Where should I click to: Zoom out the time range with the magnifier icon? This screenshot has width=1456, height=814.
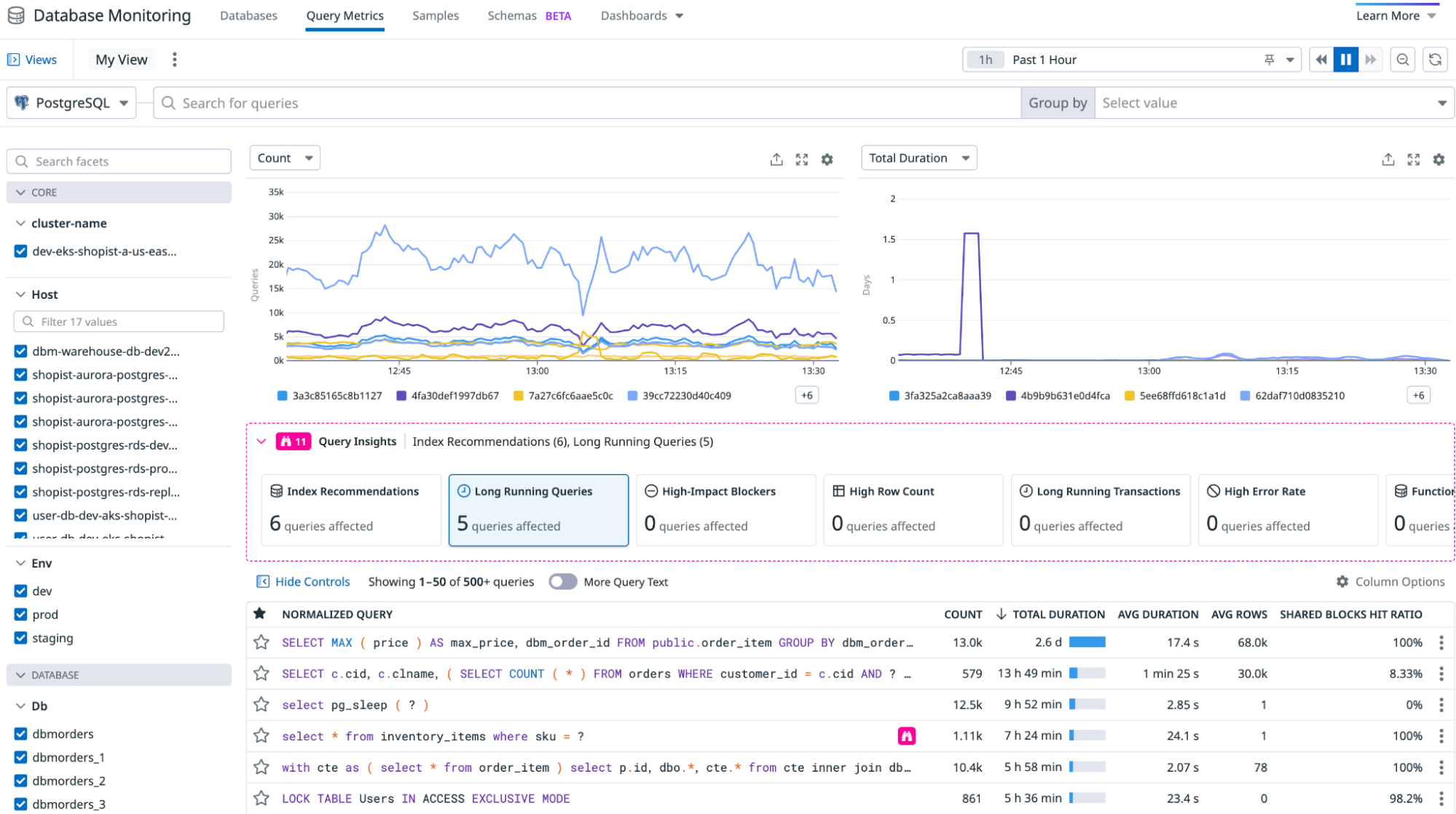(1402, 59)
